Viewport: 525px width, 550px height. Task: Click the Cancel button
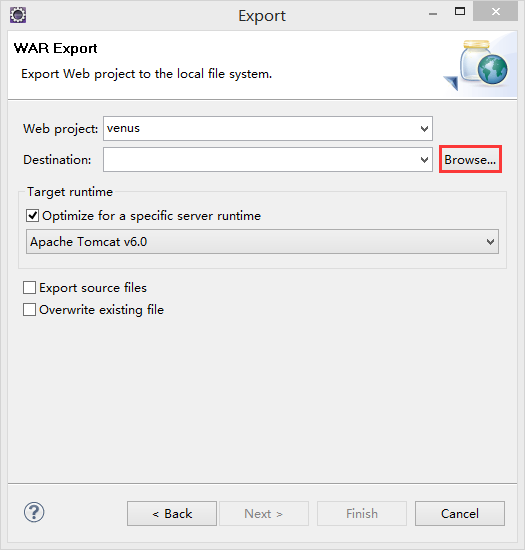(460, 514)
